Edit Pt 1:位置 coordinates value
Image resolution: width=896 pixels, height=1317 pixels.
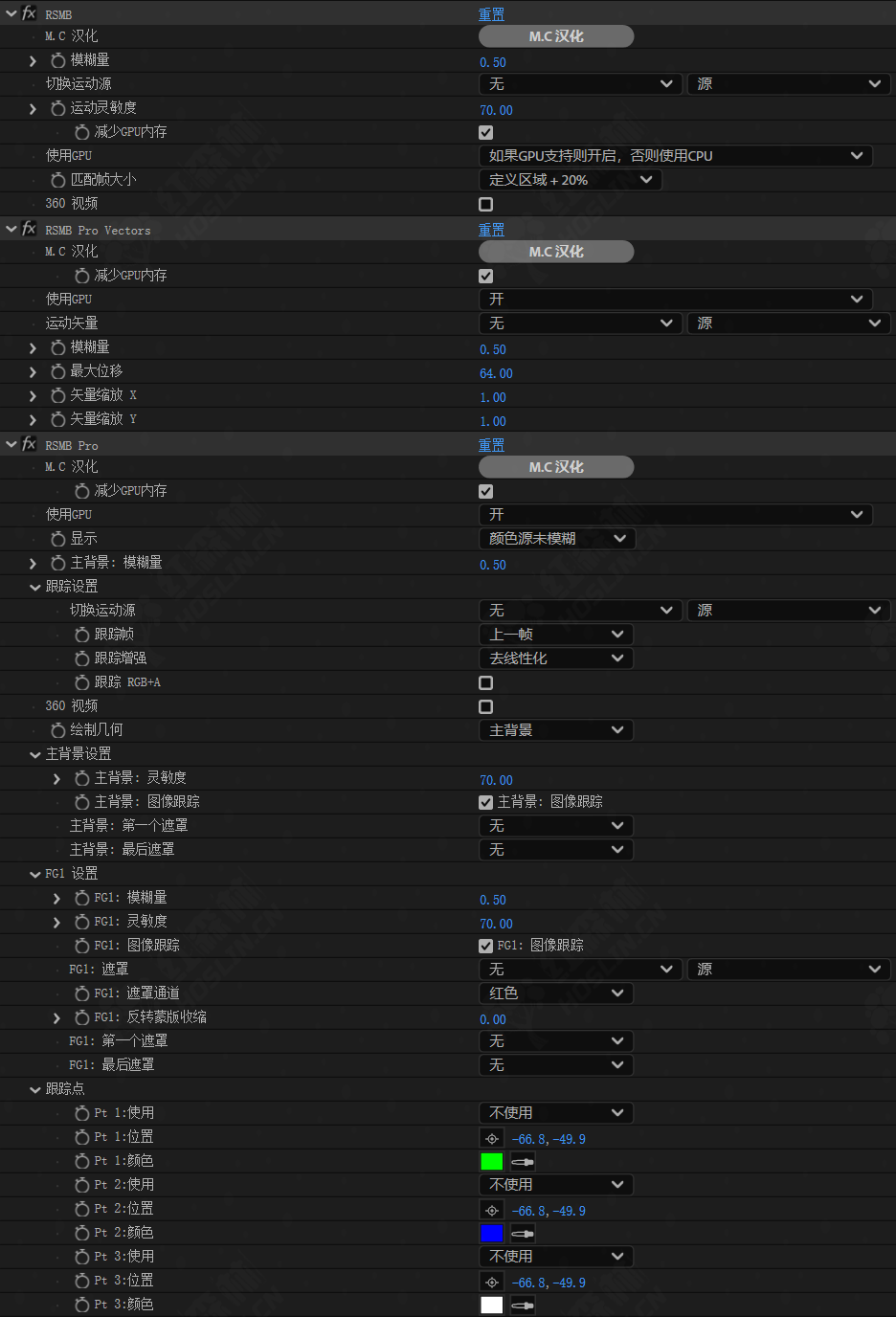pos(549,1139)
